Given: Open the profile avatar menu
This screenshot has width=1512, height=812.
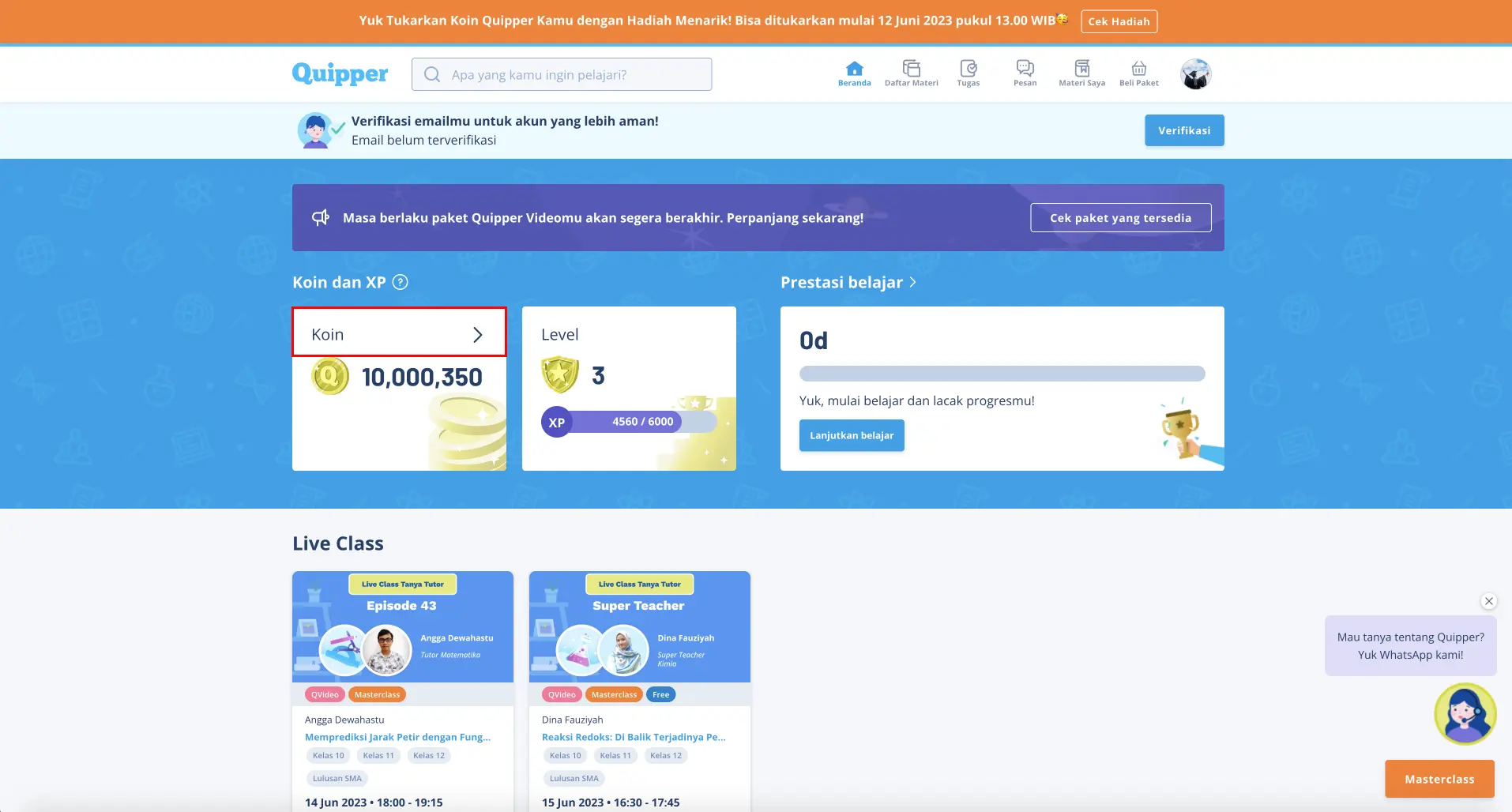Looking at the screenshot, I should coord(1196,74).
